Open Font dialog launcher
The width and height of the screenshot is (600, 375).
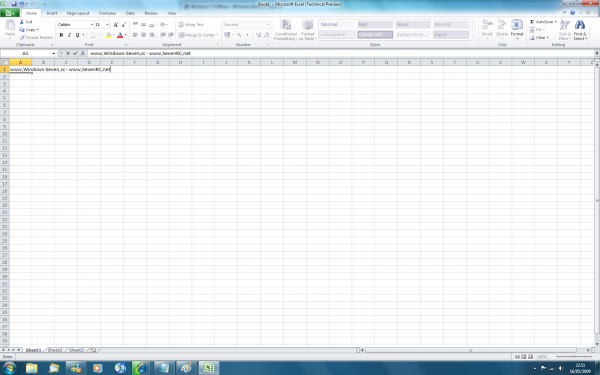pos(126,45)
